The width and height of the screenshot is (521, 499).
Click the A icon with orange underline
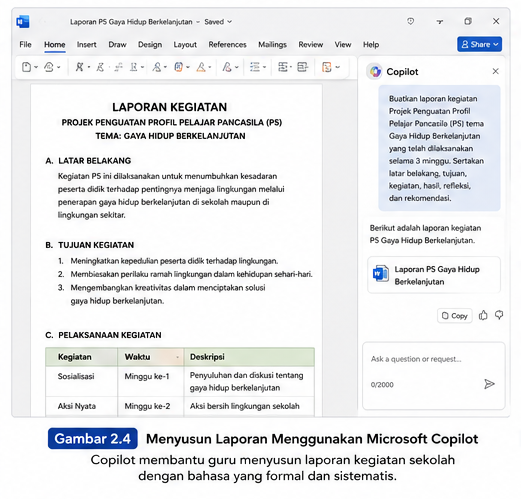coord(201,67)
